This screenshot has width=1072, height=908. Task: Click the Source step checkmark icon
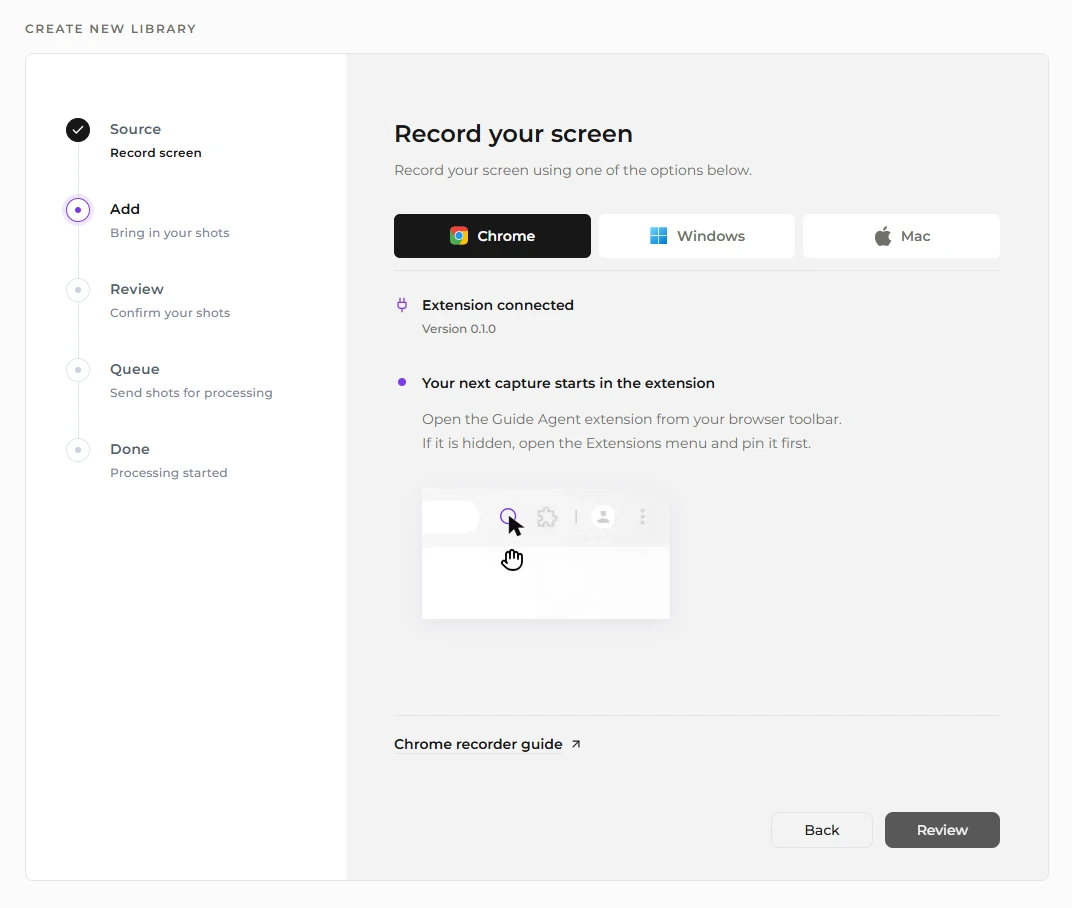78,130
